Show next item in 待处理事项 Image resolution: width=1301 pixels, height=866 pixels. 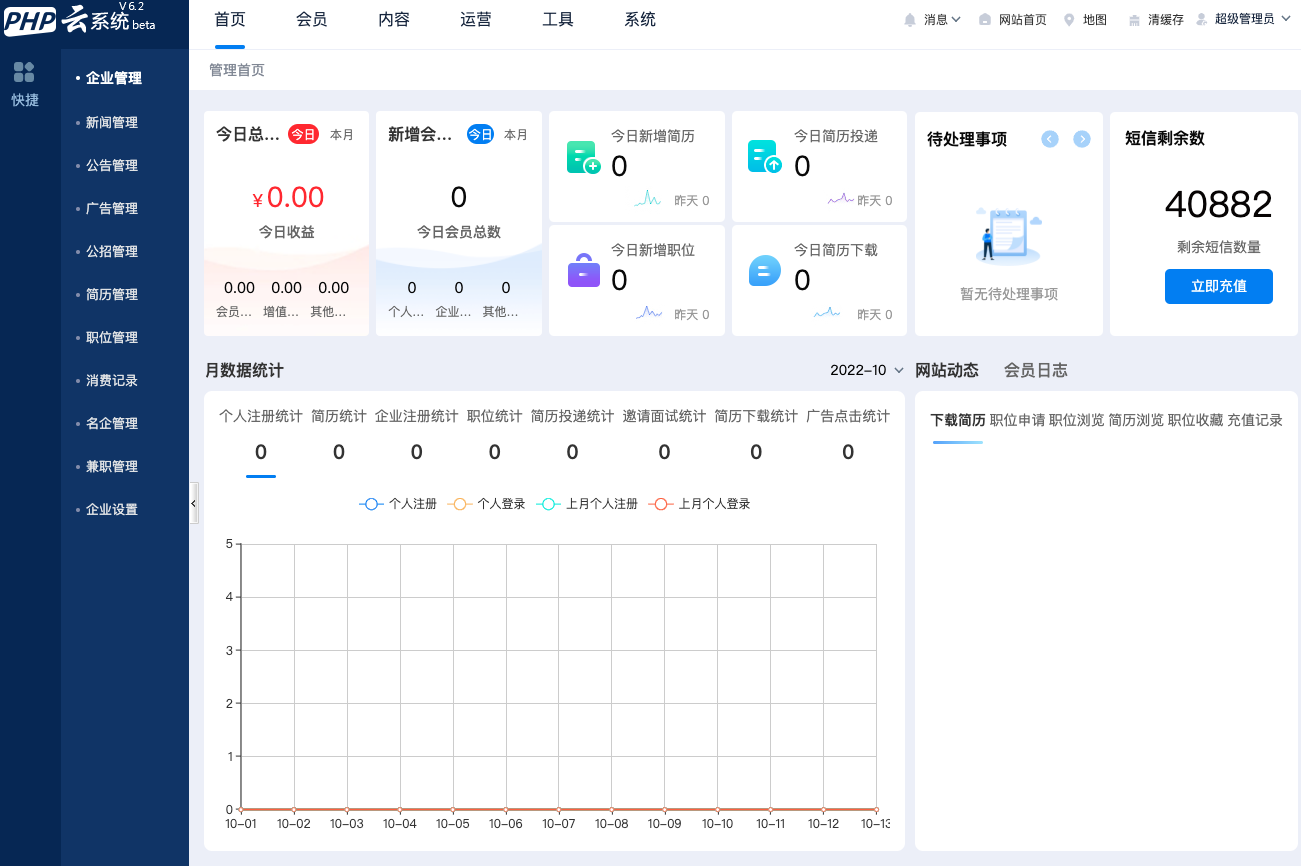(1082, 139)
